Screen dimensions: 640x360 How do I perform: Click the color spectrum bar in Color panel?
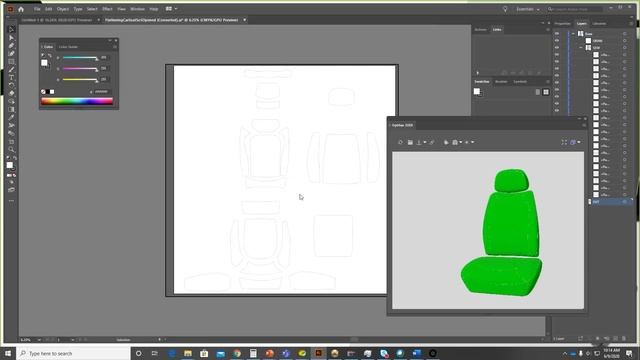[77, 101]
